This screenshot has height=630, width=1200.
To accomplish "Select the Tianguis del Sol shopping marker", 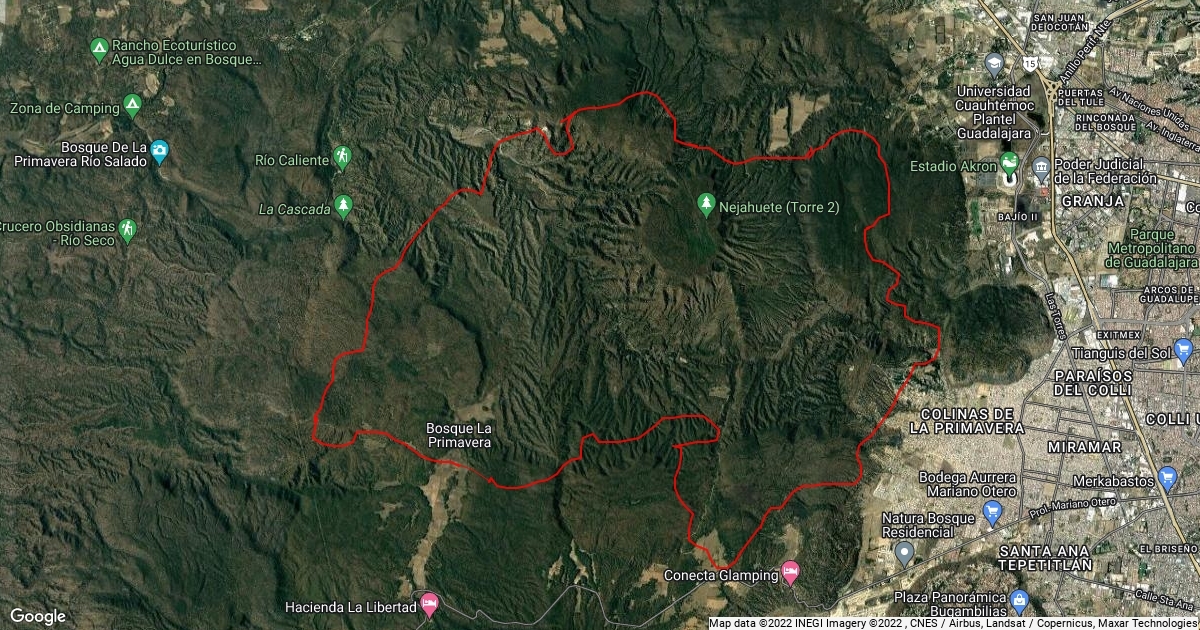I will coord(1184,351).
